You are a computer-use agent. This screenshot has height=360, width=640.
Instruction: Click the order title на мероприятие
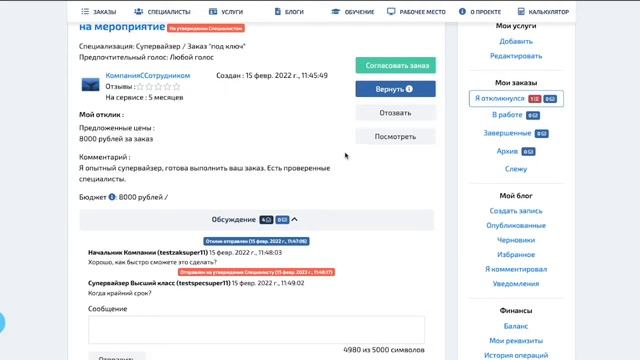122,27
